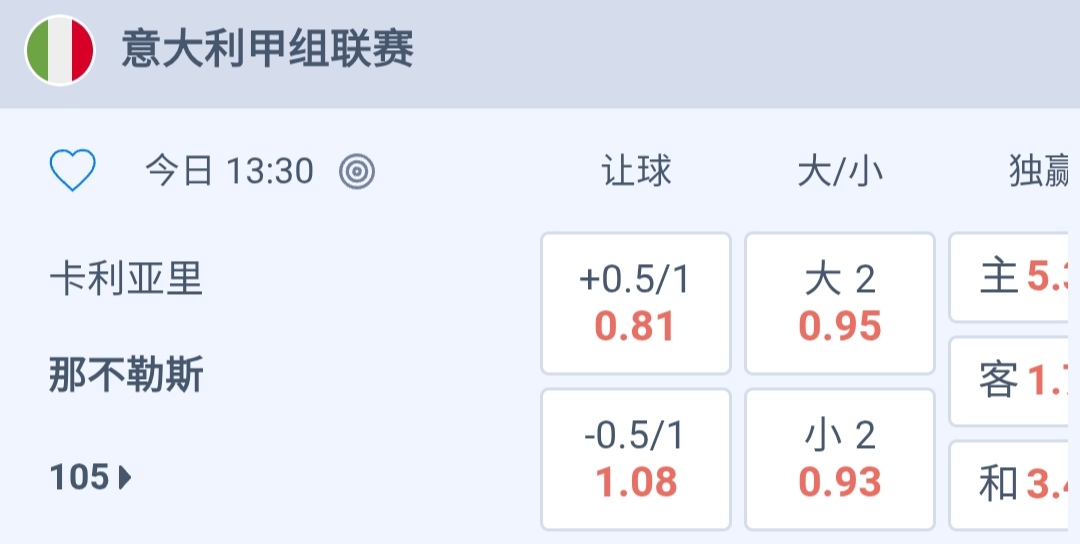This screenshot has height=544, width=1080.
Task: Select the 让球 handicap column header
Action: [x=636, y=172]
